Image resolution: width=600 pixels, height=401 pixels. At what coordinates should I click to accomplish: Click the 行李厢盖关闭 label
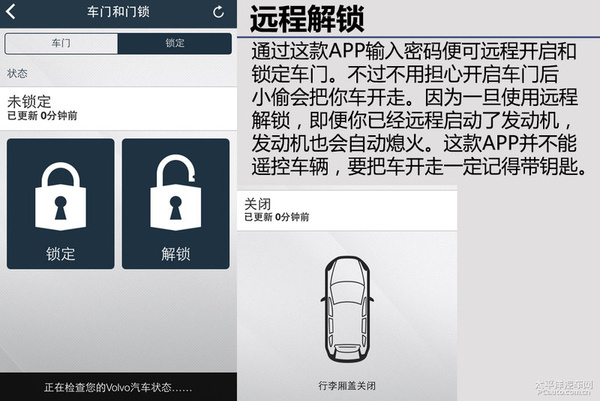[x=347, y=385]
